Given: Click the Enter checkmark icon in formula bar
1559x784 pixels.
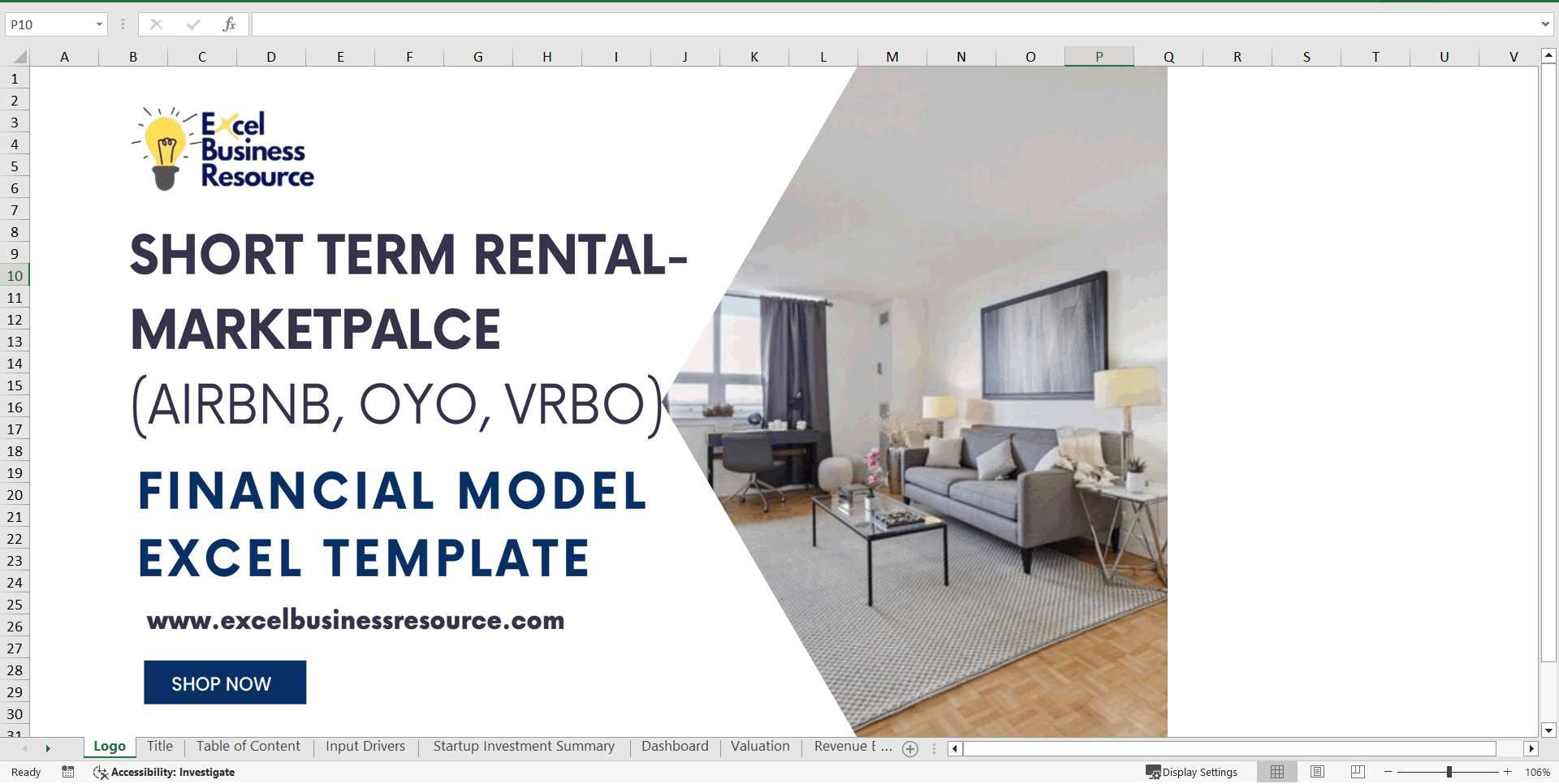Looking at the screenshot, I should click(192, 24).
